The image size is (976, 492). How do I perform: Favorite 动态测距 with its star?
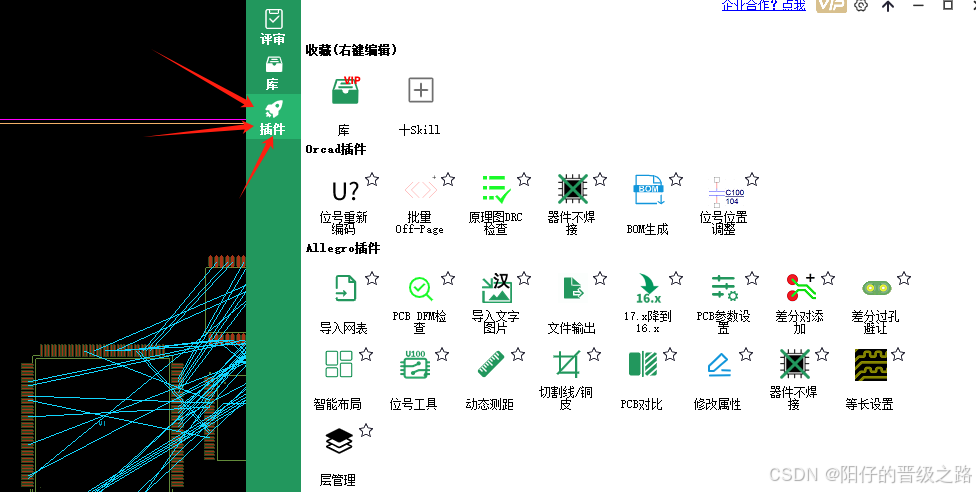[x=518, y=354]
